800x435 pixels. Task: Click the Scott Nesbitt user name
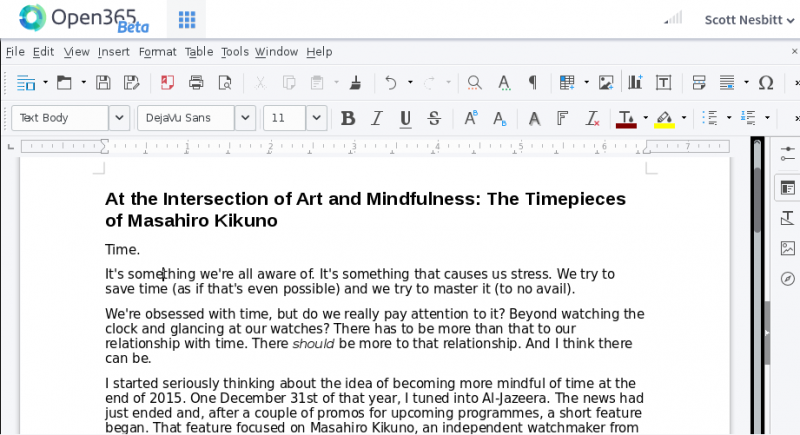tap(747, 19)
